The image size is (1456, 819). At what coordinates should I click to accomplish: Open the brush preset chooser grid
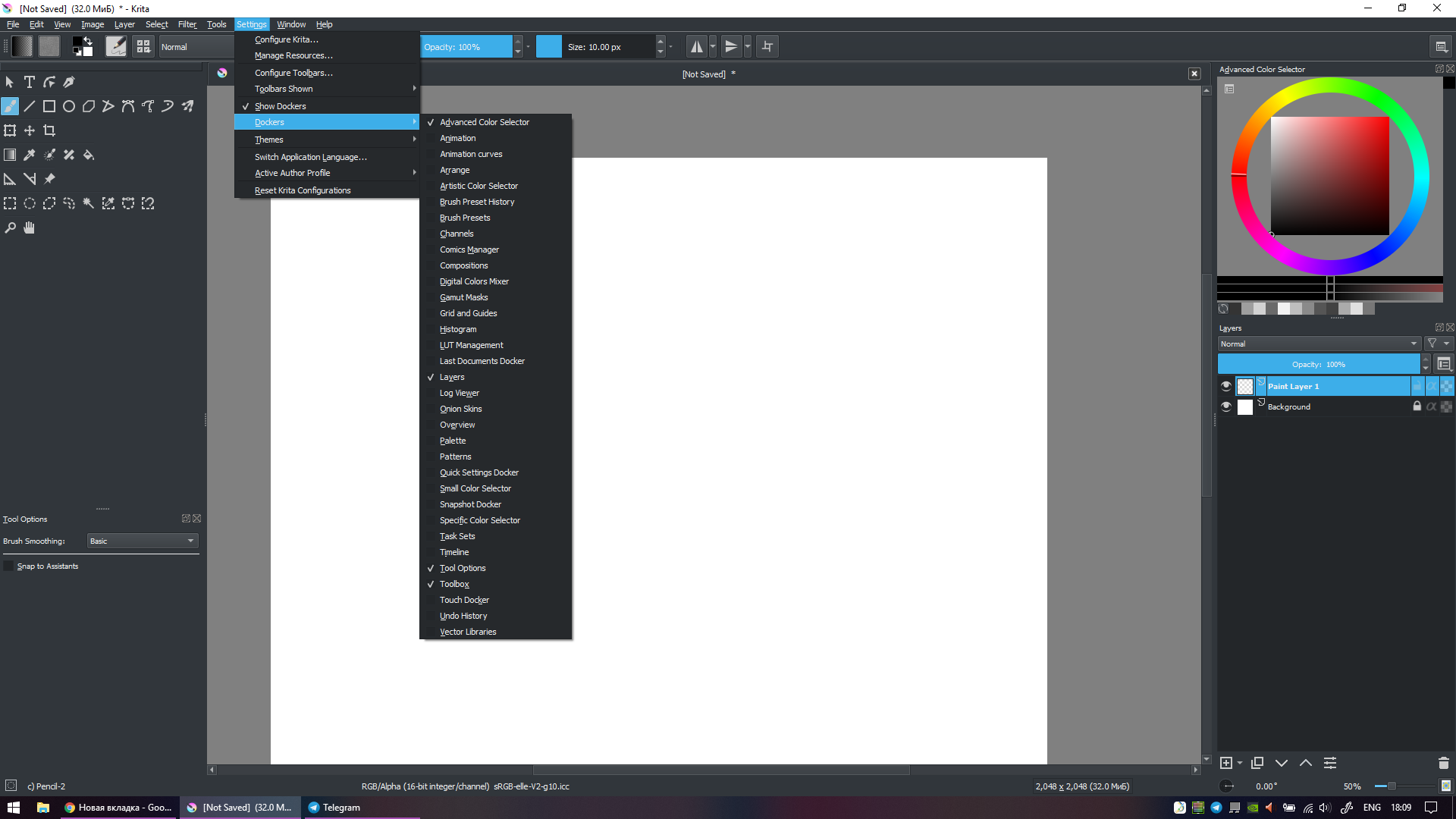tap(143, 46)
